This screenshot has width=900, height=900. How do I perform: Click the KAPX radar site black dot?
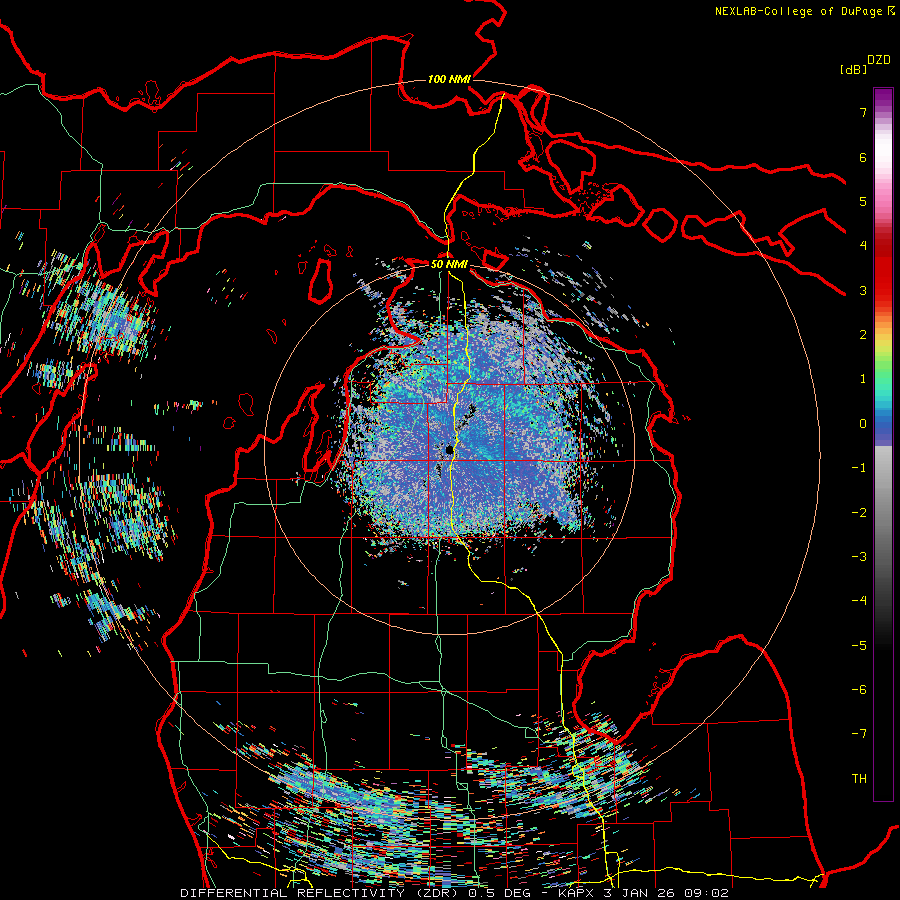449,449
